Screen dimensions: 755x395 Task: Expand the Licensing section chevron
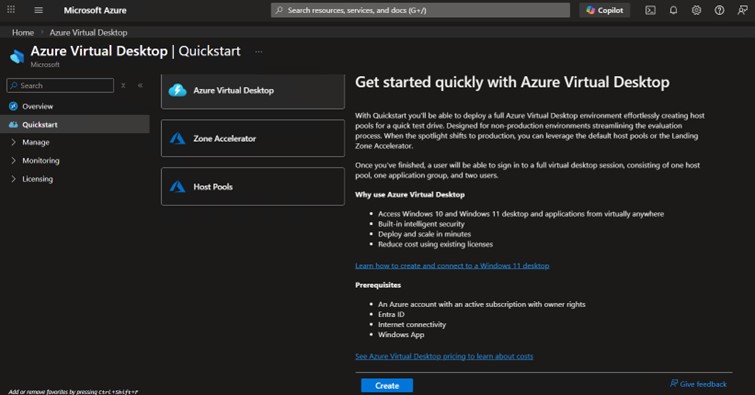tap(13, 179)
